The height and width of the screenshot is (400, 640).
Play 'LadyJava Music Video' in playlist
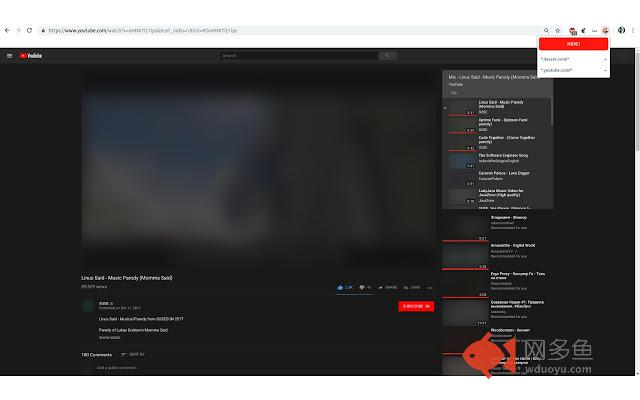(497, 196)
